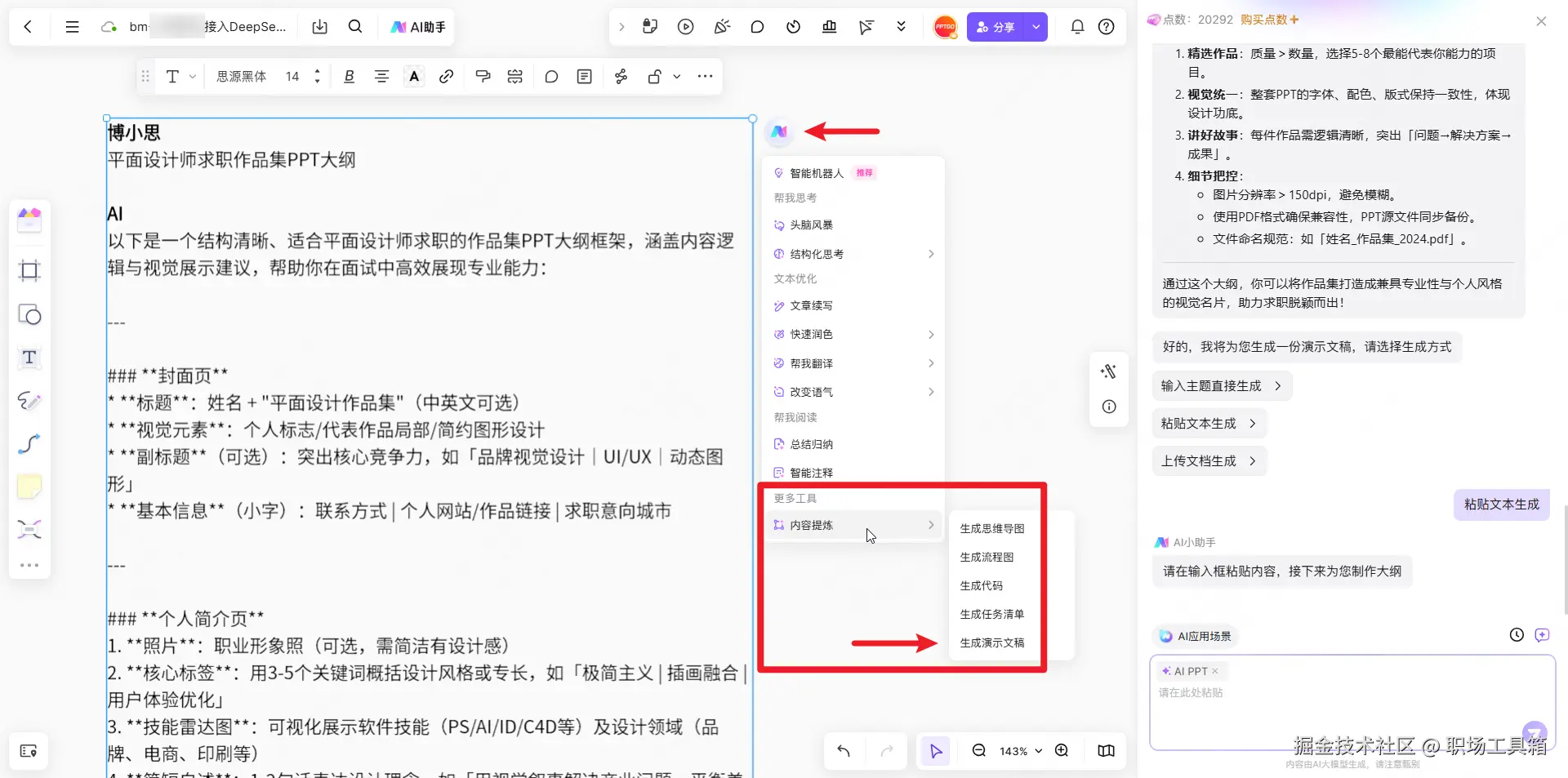This screenshot has width=1568, height=778.
Task: Click the AI应用场景 chip
Action: click(x=1196, y=636)
